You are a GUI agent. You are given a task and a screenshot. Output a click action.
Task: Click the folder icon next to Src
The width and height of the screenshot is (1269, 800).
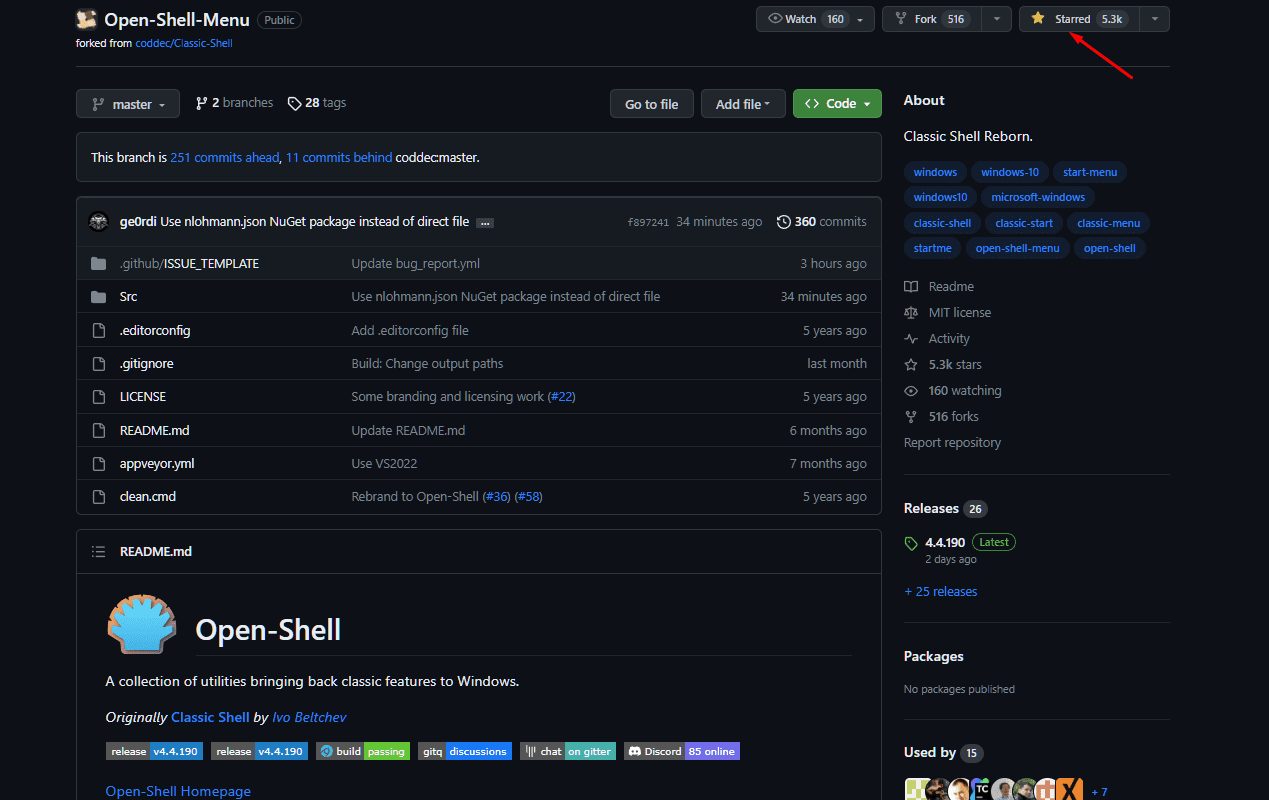(x=98, y=297)
